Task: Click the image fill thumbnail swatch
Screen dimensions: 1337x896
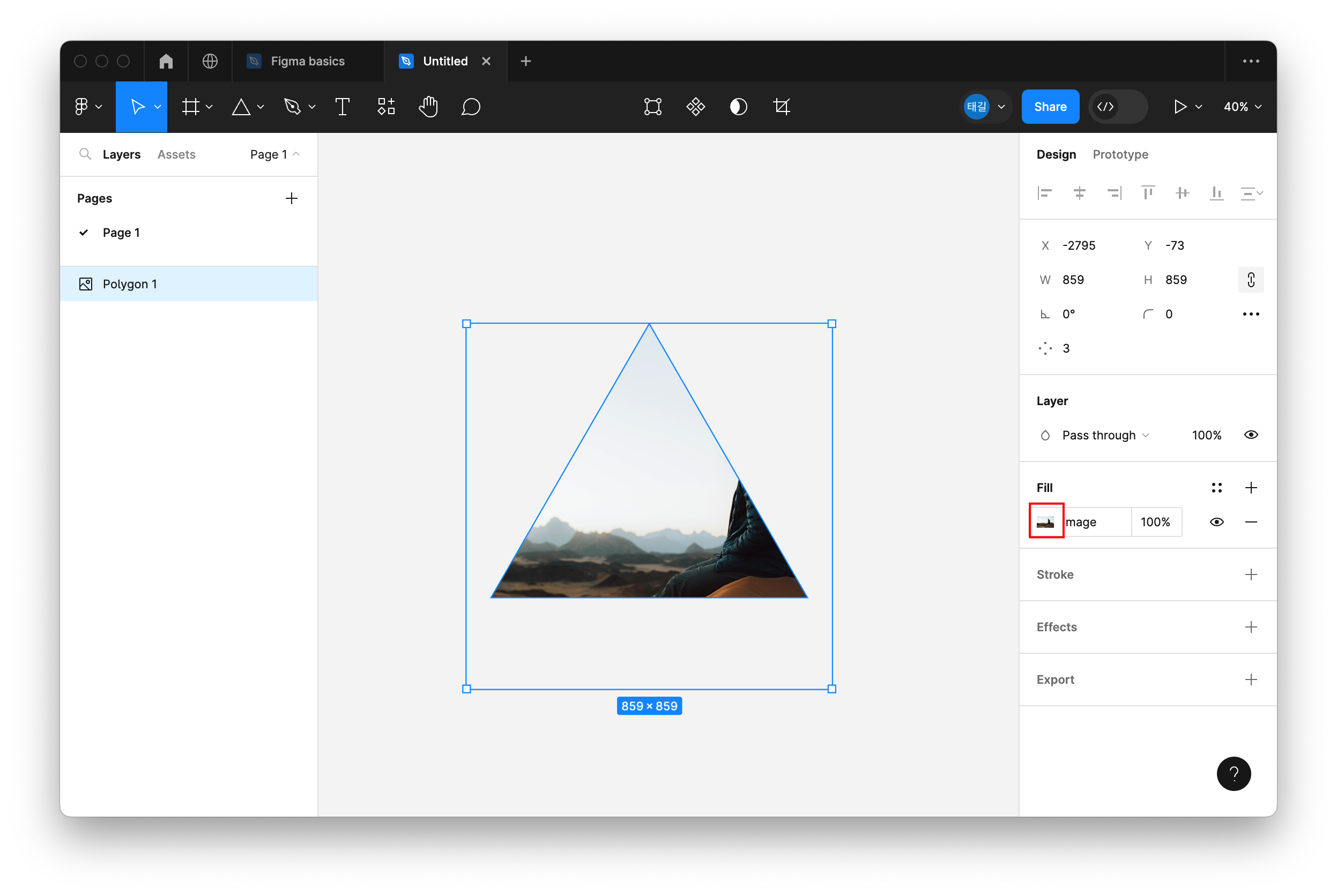Action: [1045, 522]
